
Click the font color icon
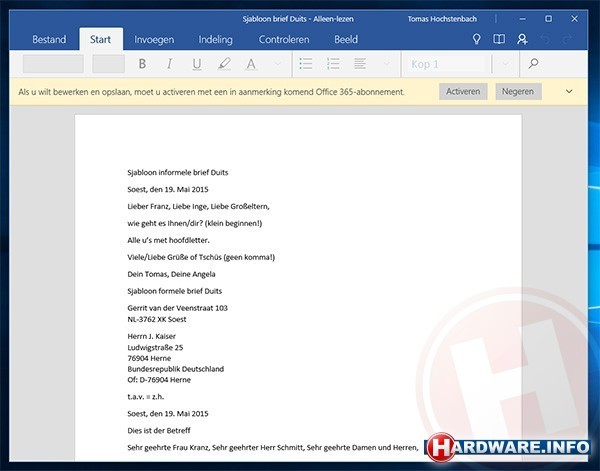point(250,64)
